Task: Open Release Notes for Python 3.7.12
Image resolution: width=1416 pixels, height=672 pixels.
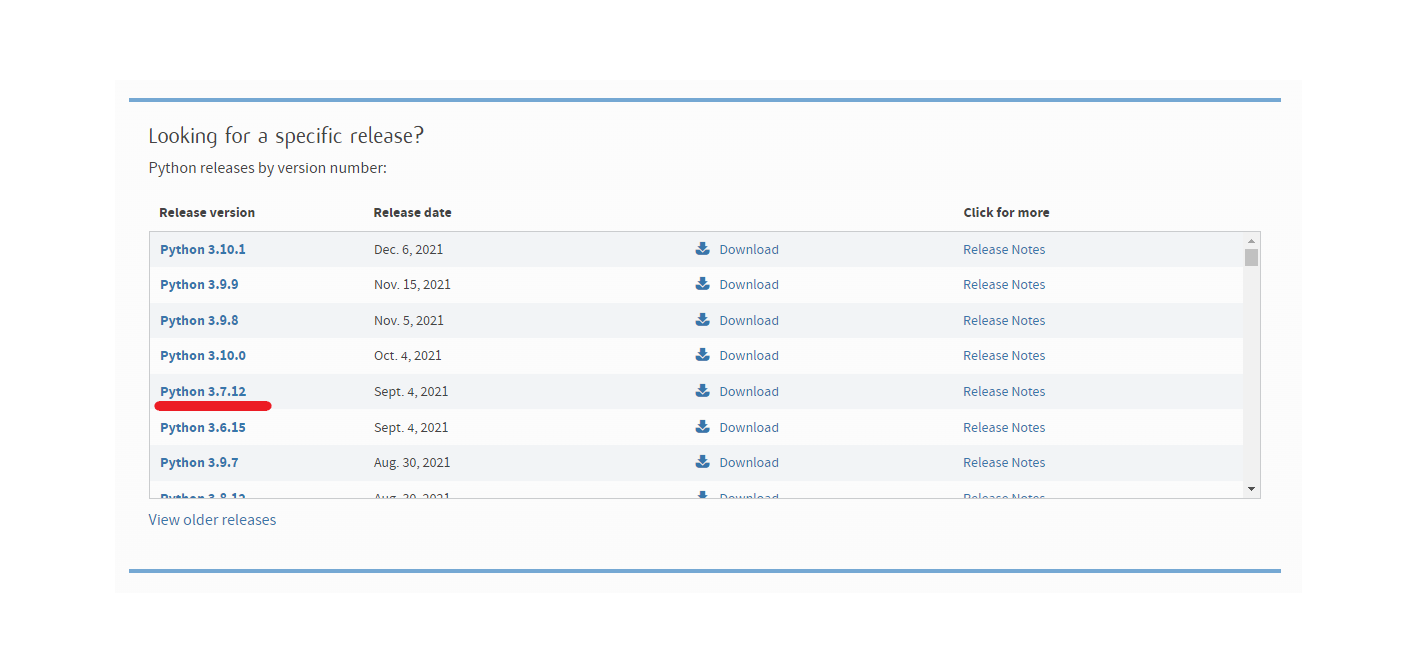Action: pos(1004,391)
